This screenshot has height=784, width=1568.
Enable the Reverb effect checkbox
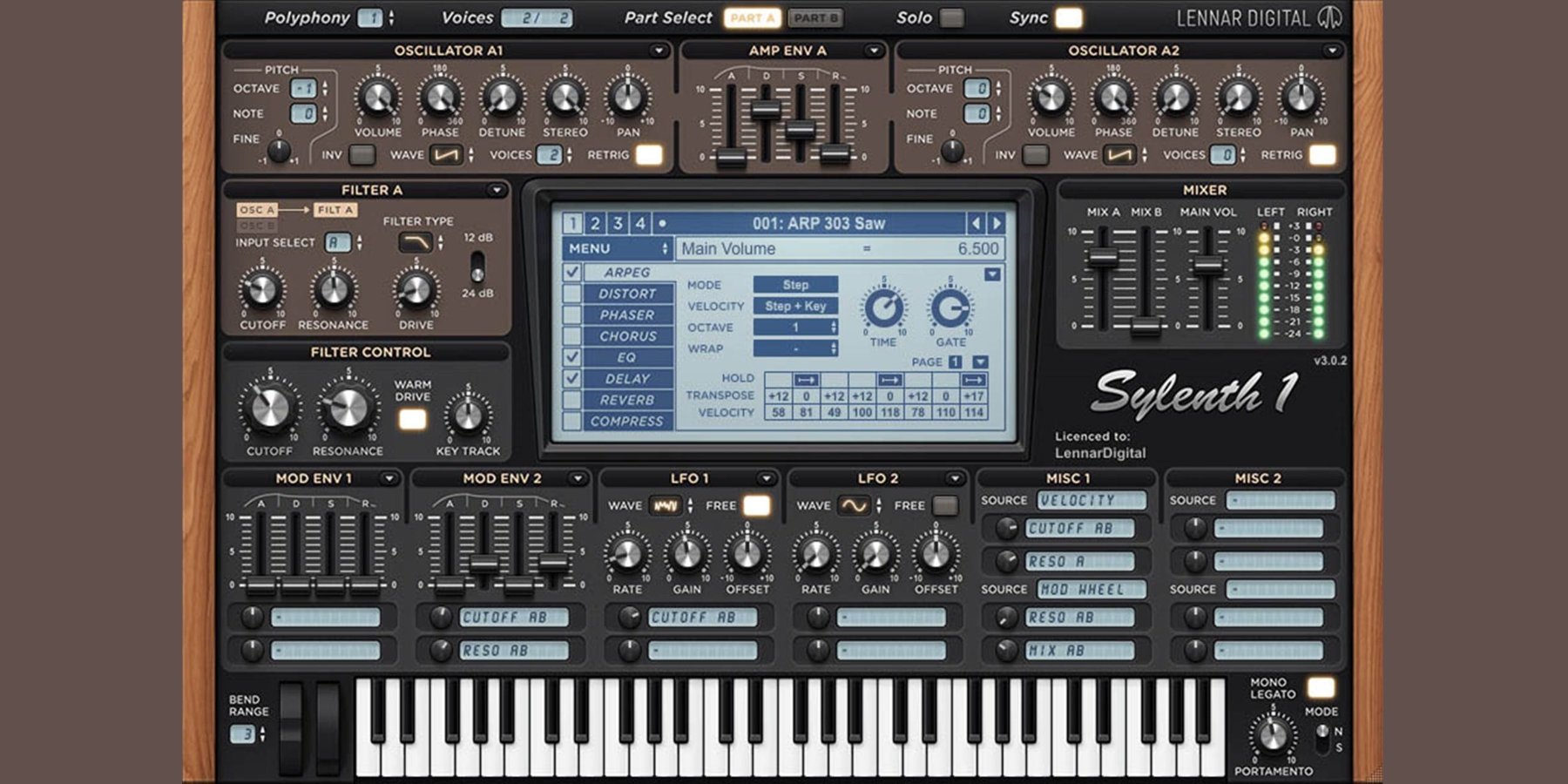(571, 400)
